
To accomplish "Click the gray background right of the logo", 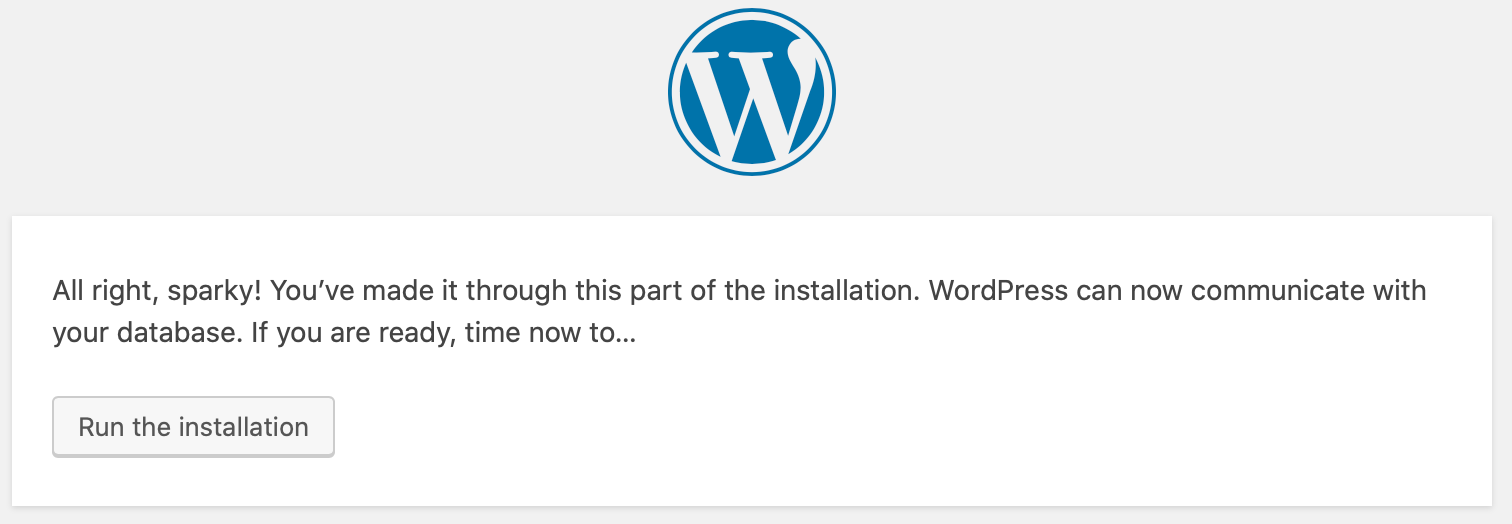I will pyautogui.click(x=1170, y=100).
